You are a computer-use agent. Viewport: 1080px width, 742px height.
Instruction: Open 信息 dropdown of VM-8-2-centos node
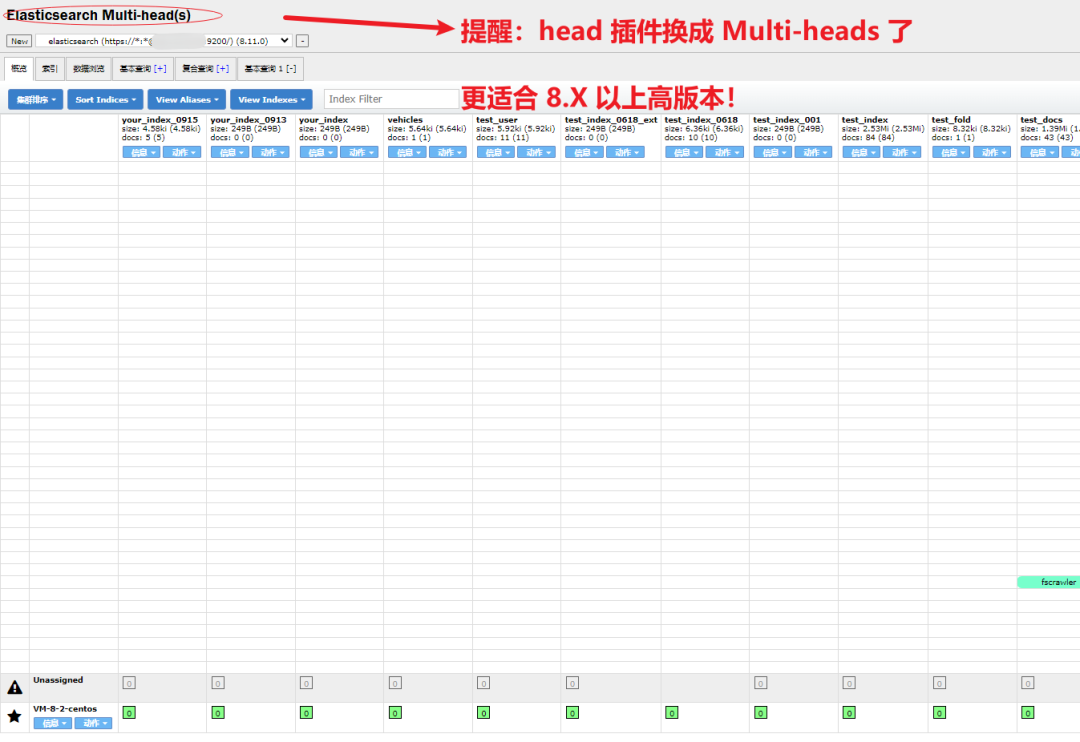tap(53, 723)
